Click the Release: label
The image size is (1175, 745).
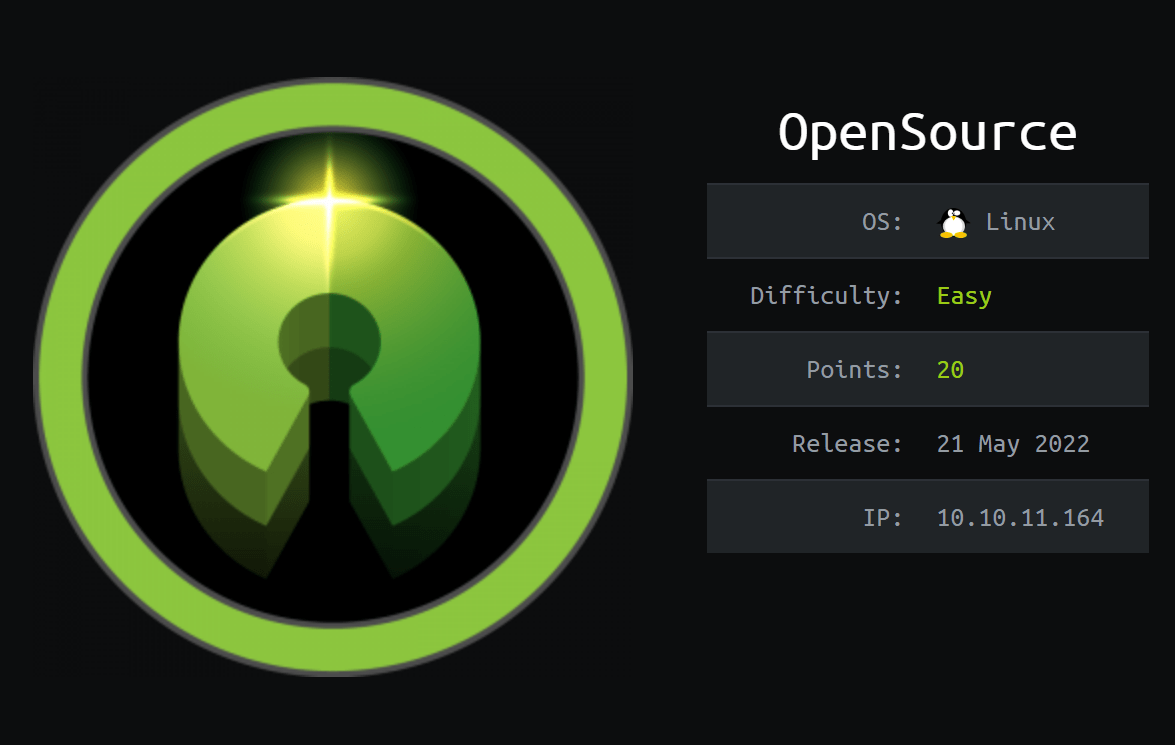847,444
